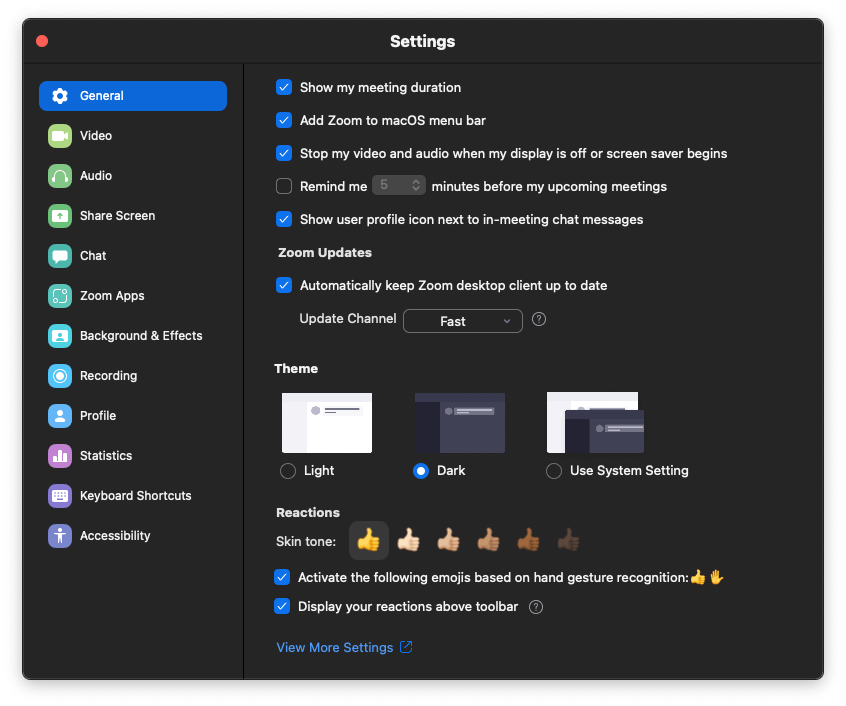846x706 pixels.
Task: Toggle Automatically keep Zoom up to date
Action: [x=284, y=285]
